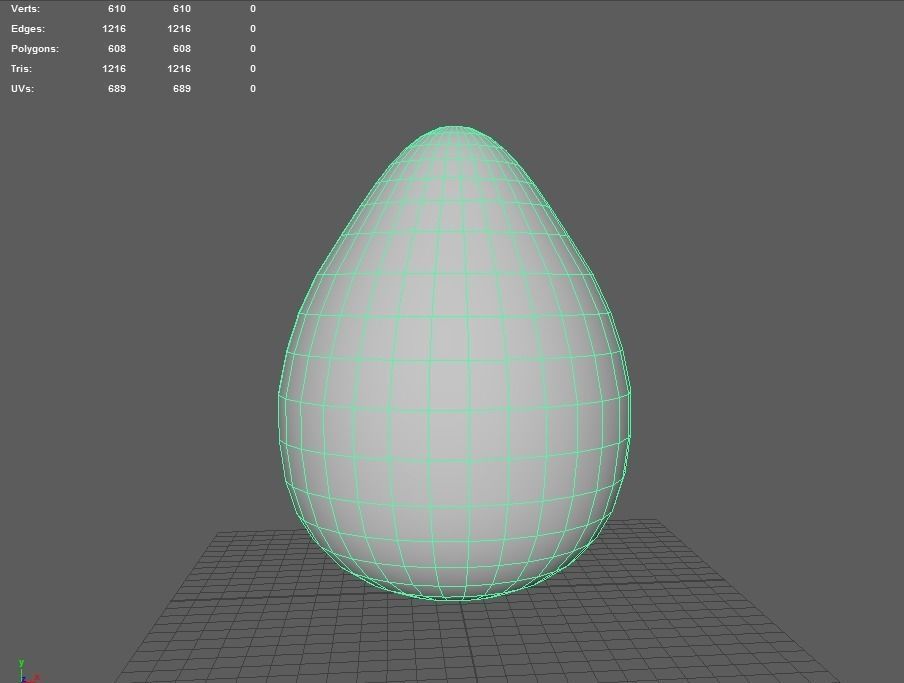Viewport: 904px width, 683px height.
Task: Click the first Polygons value 608
Action: coord(117,48)
